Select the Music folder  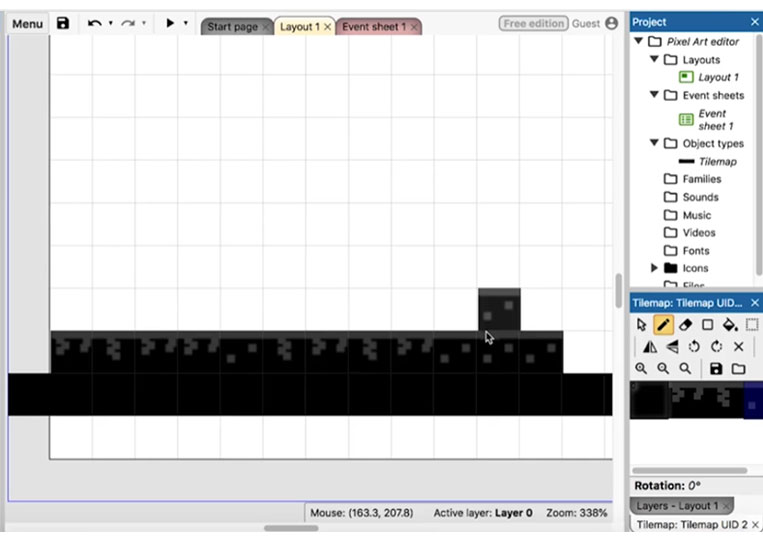point(696,215)
